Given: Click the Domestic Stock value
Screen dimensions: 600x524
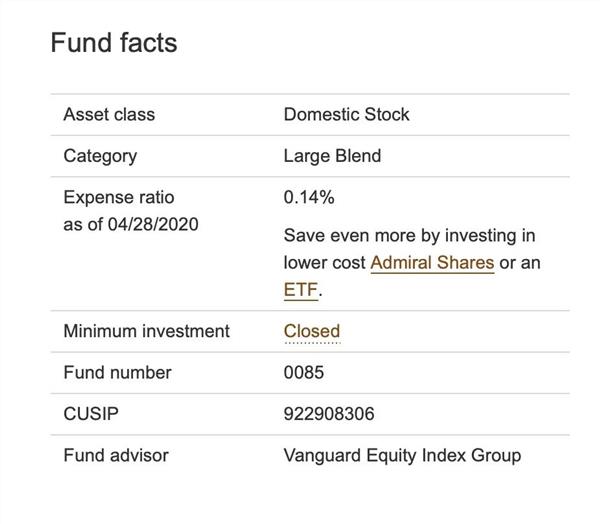Looking at the screenshot, I should pos(346,114).
